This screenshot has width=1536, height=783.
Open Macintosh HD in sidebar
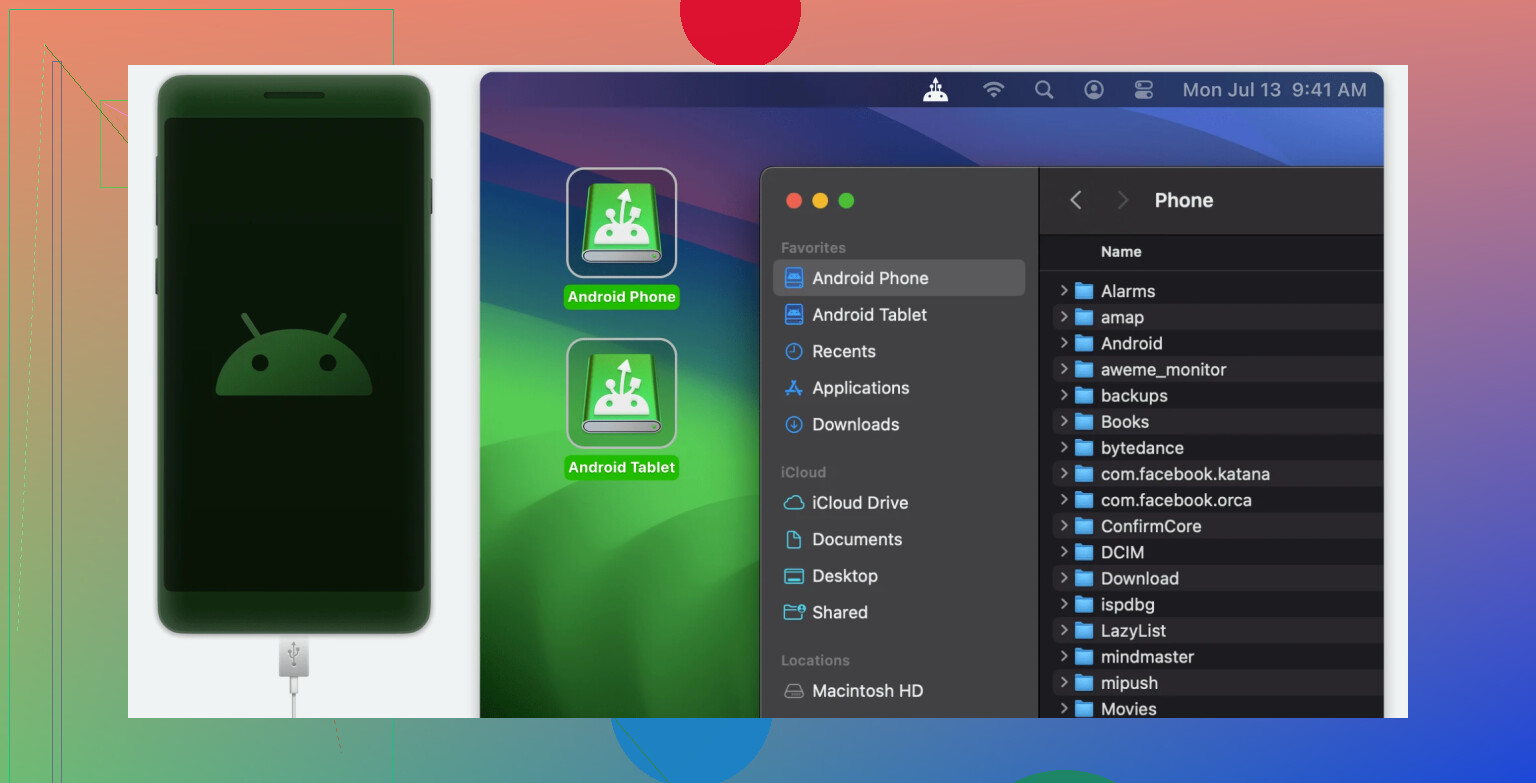899,691
